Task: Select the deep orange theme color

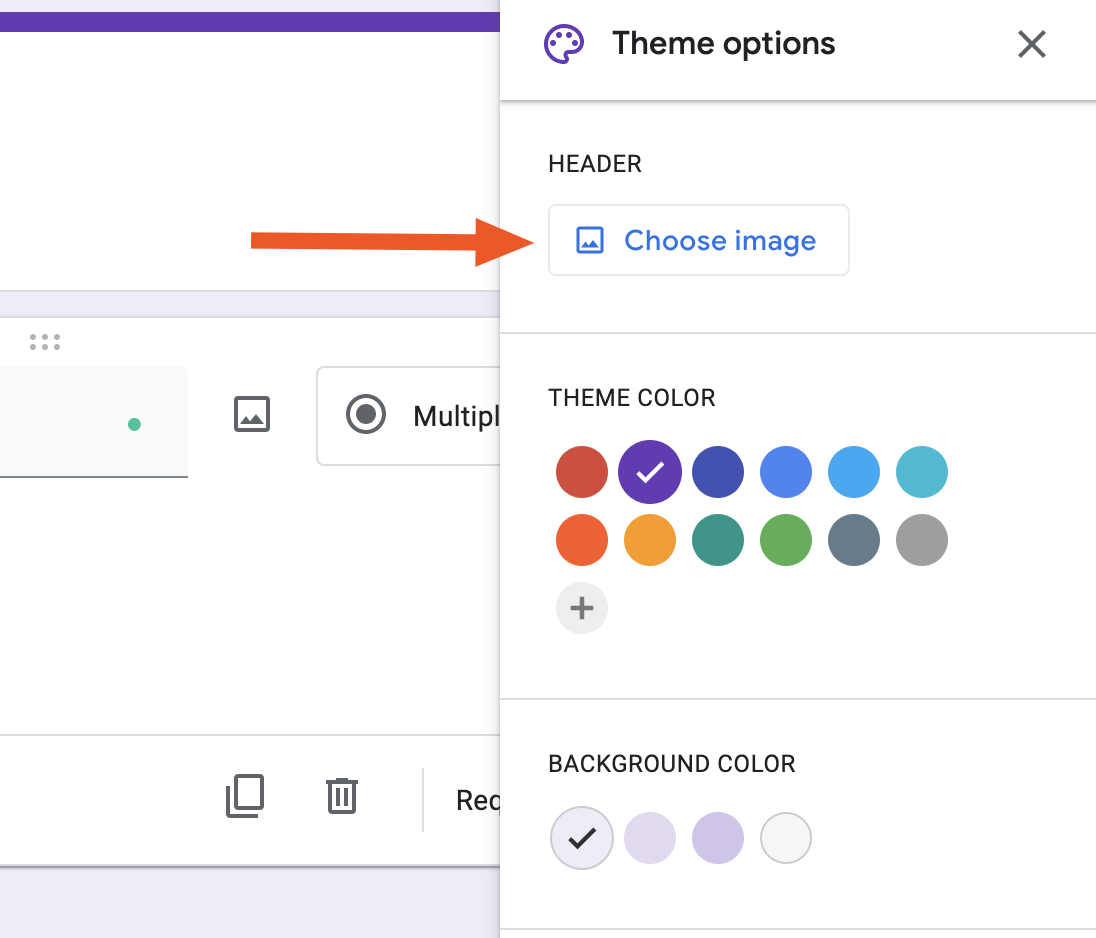Action: (582, 540)
